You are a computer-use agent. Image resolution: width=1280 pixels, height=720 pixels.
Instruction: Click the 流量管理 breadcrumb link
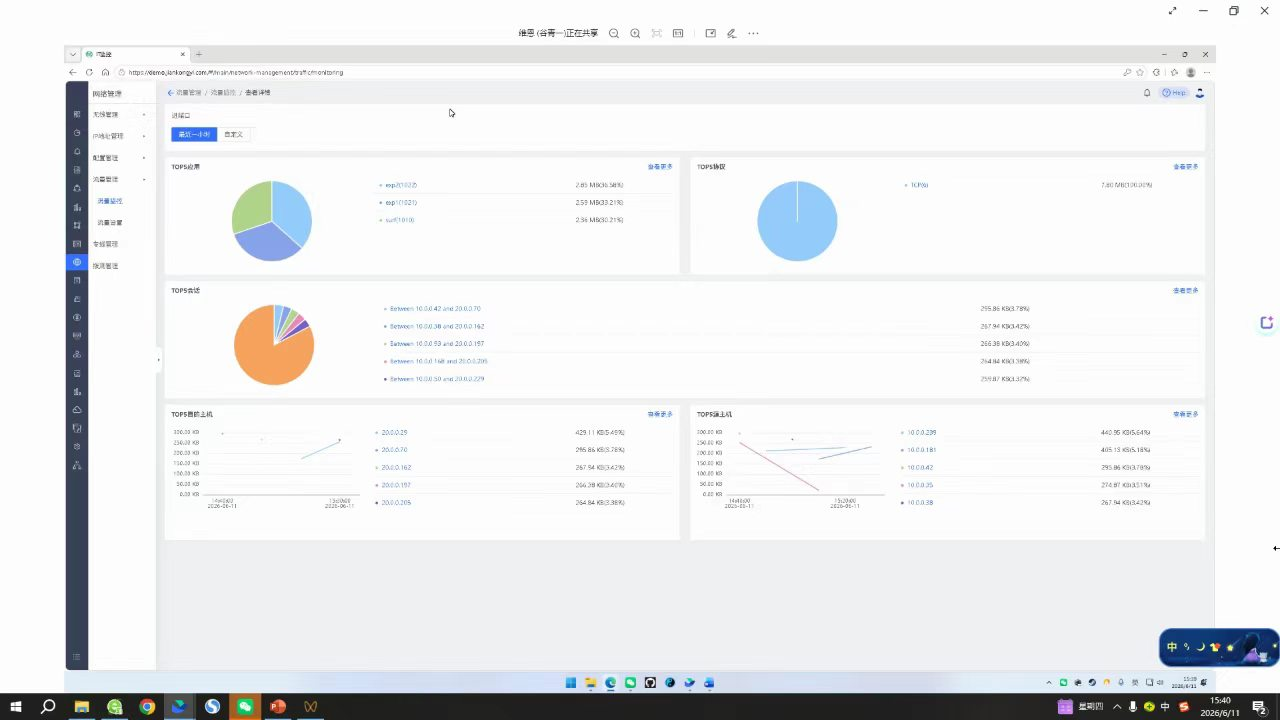[x=189, y=93]
